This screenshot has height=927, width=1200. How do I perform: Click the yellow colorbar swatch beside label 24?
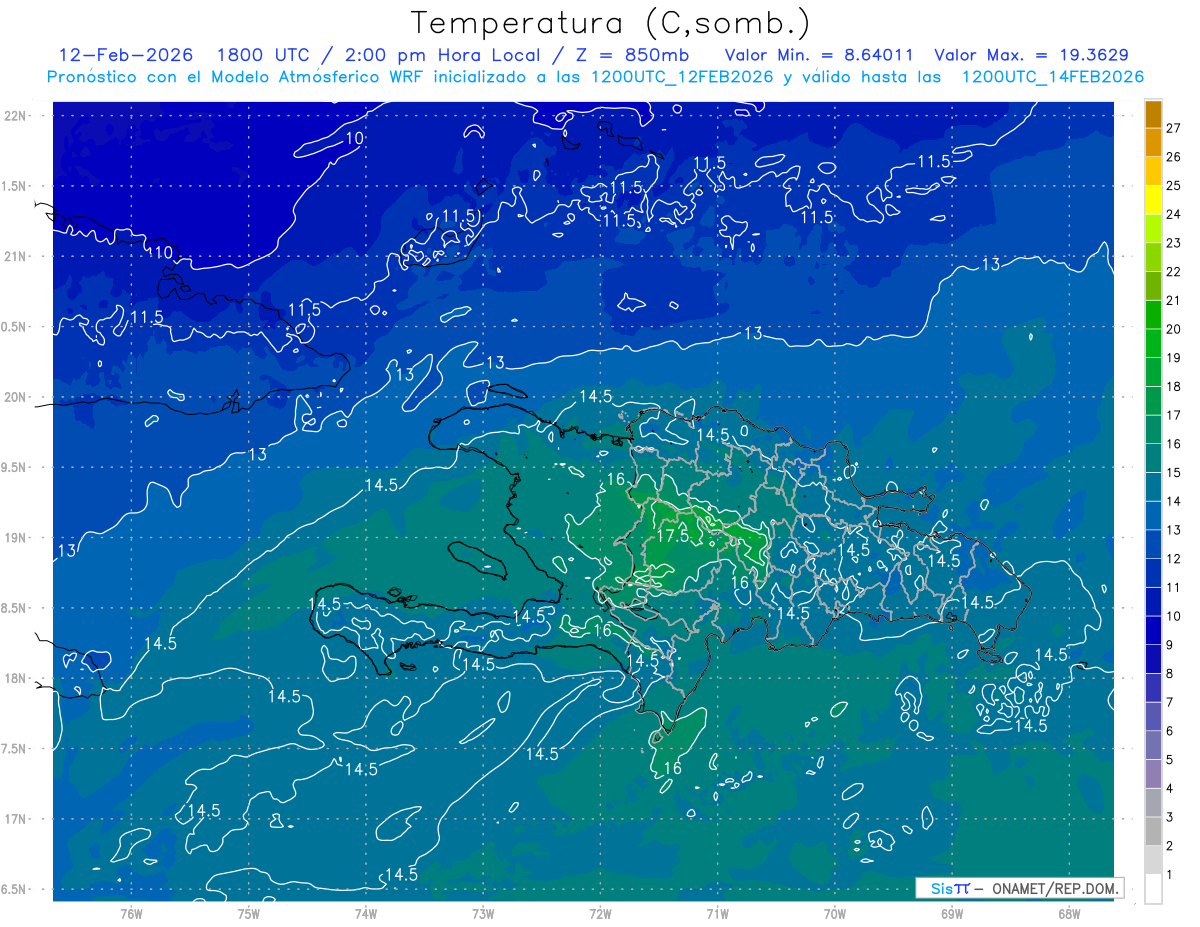pyautogui.click(x=1153, y=200)
